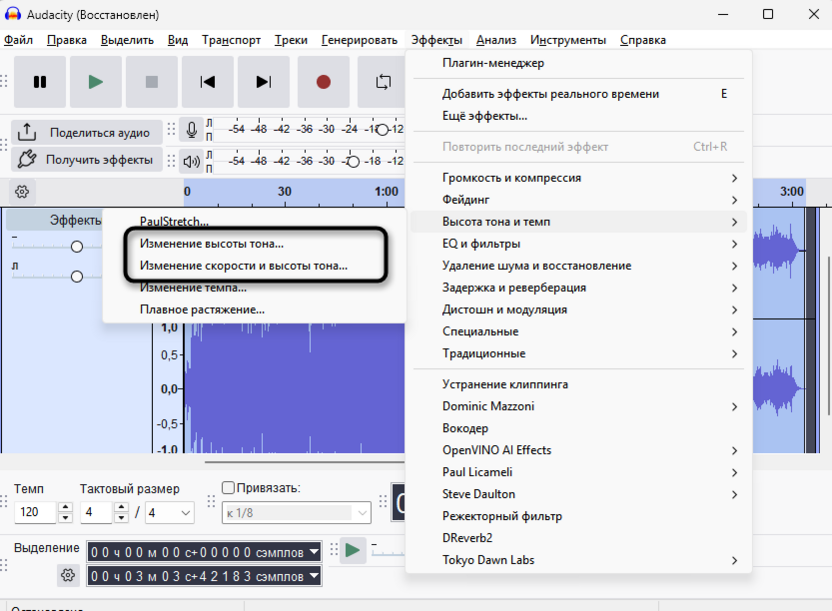Image resolution: width=832 pixels, height=611 pixels.
Task: Choose Изменение темпа effect
Action: click(254, 288)
